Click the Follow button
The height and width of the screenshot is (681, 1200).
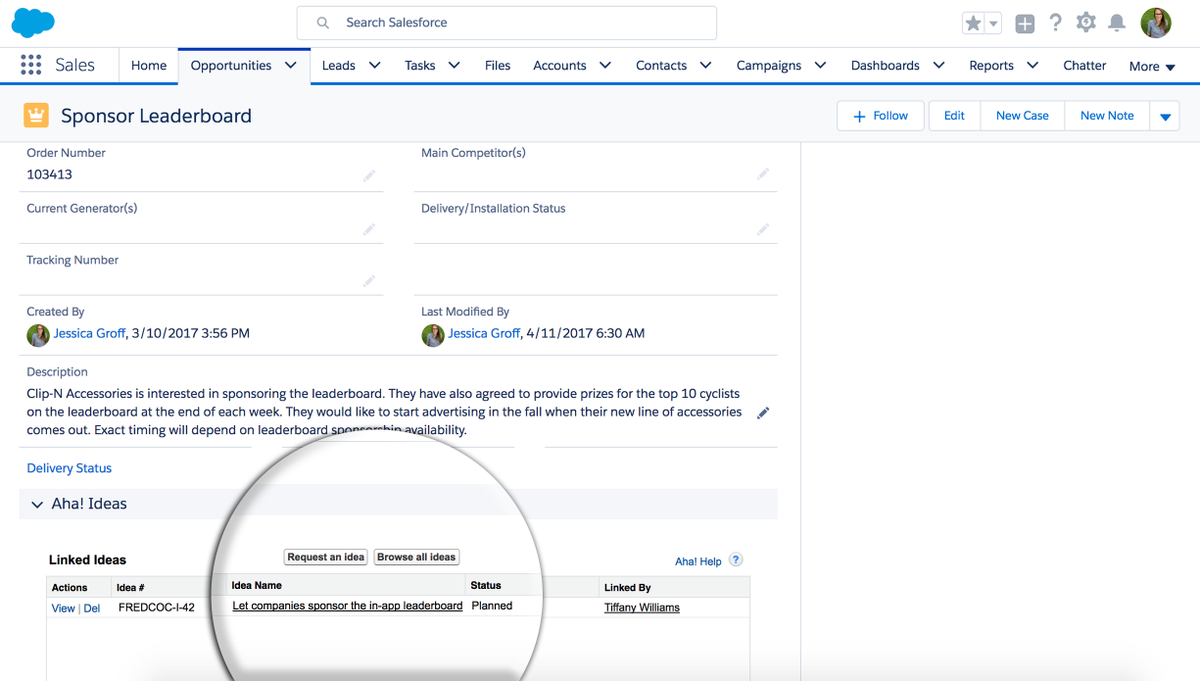pyautogui.click(x=880, y=116)
